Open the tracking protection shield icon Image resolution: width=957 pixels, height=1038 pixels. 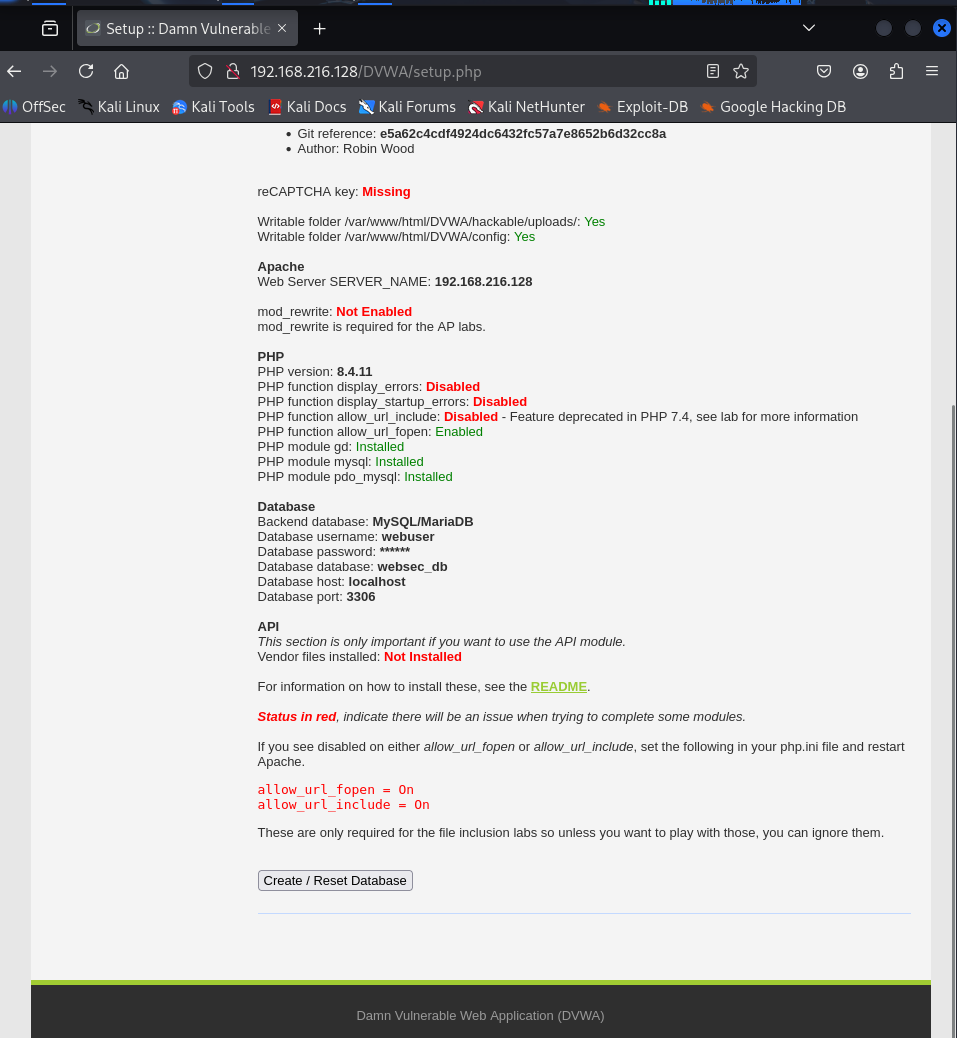pos(205,71)
